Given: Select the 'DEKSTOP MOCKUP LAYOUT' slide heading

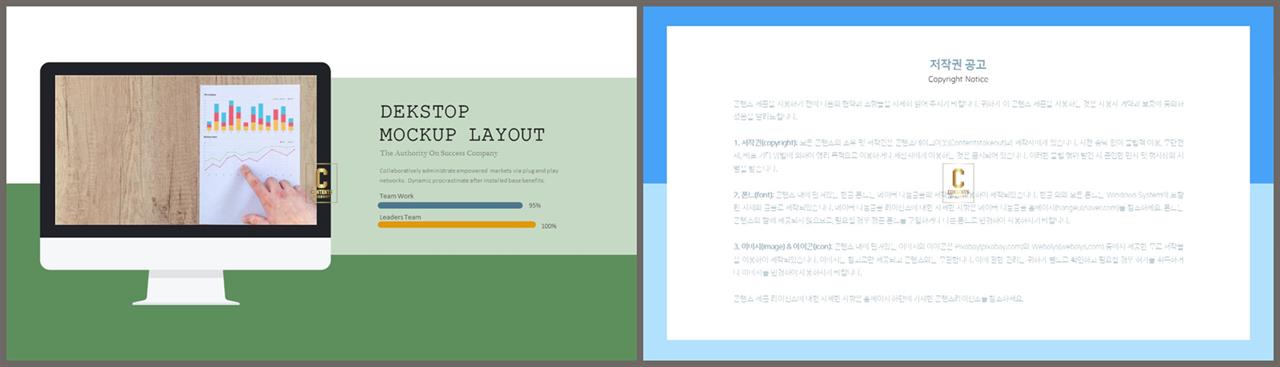Looking at the screenshot, I should pos(462,124).
